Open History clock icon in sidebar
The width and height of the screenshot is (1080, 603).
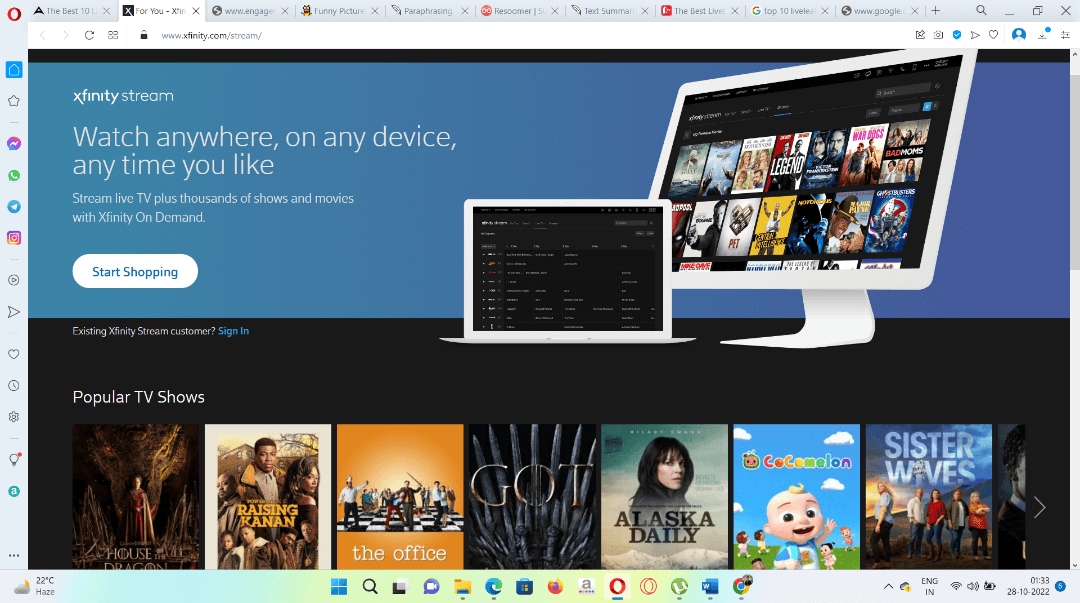pyautogui.click(x=14, y=385)
